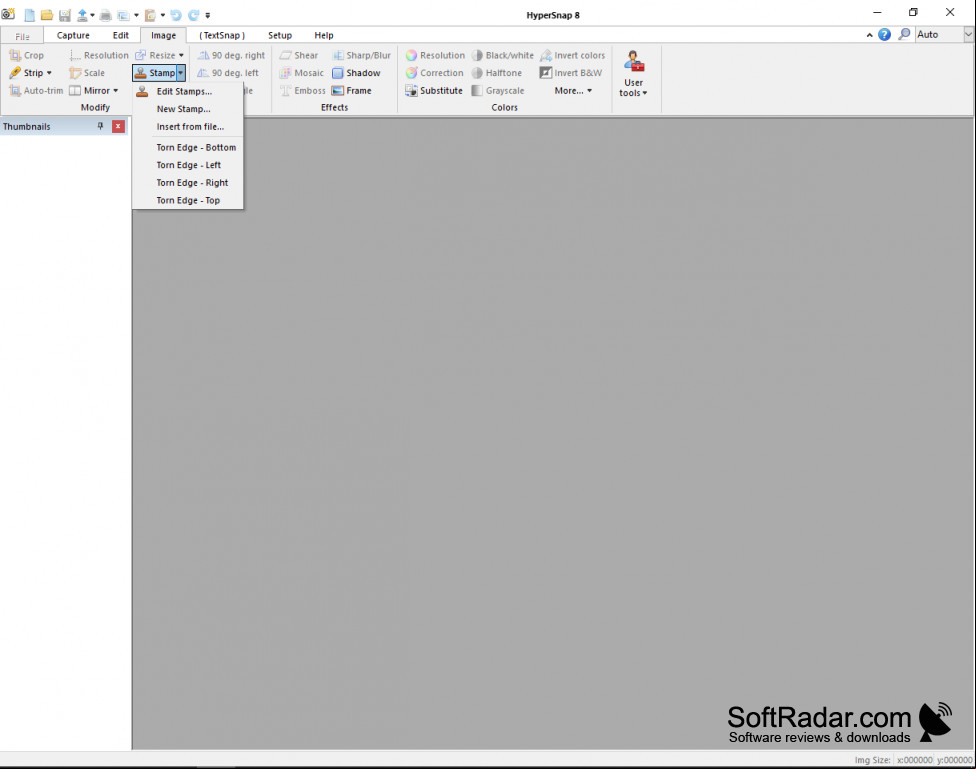Open the More... colors dropdown
Screen dimensions: 976x769
coord(573,90)
